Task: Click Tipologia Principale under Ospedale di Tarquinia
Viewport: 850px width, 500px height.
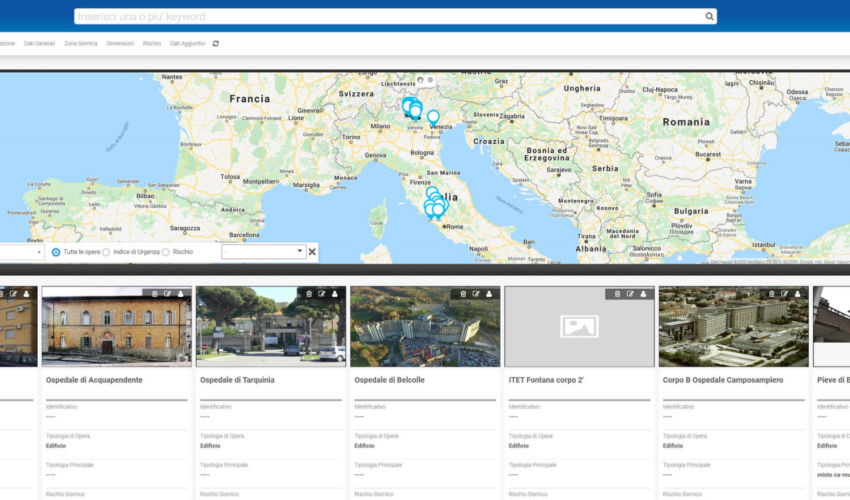Action: 224,465
